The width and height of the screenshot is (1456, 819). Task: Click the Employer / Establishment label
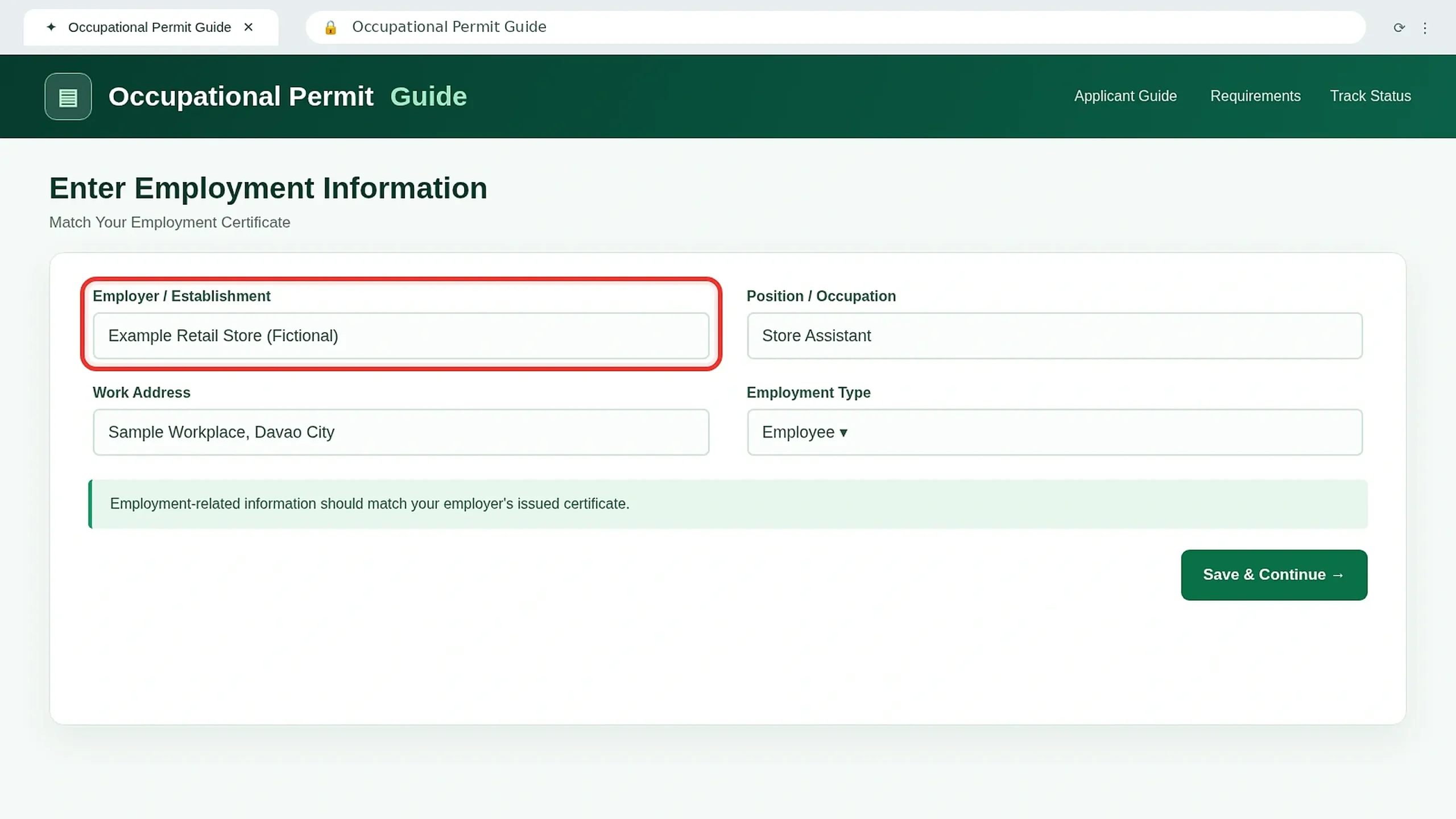[x=181, y=296]
